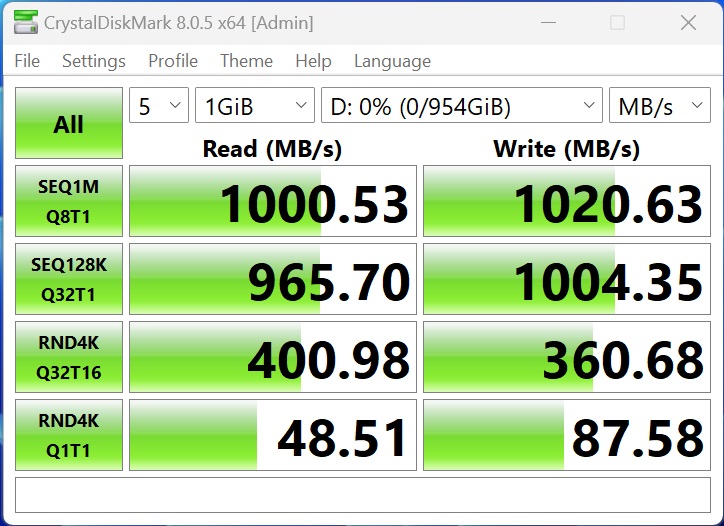Open the Theme menu

[246, 61]
